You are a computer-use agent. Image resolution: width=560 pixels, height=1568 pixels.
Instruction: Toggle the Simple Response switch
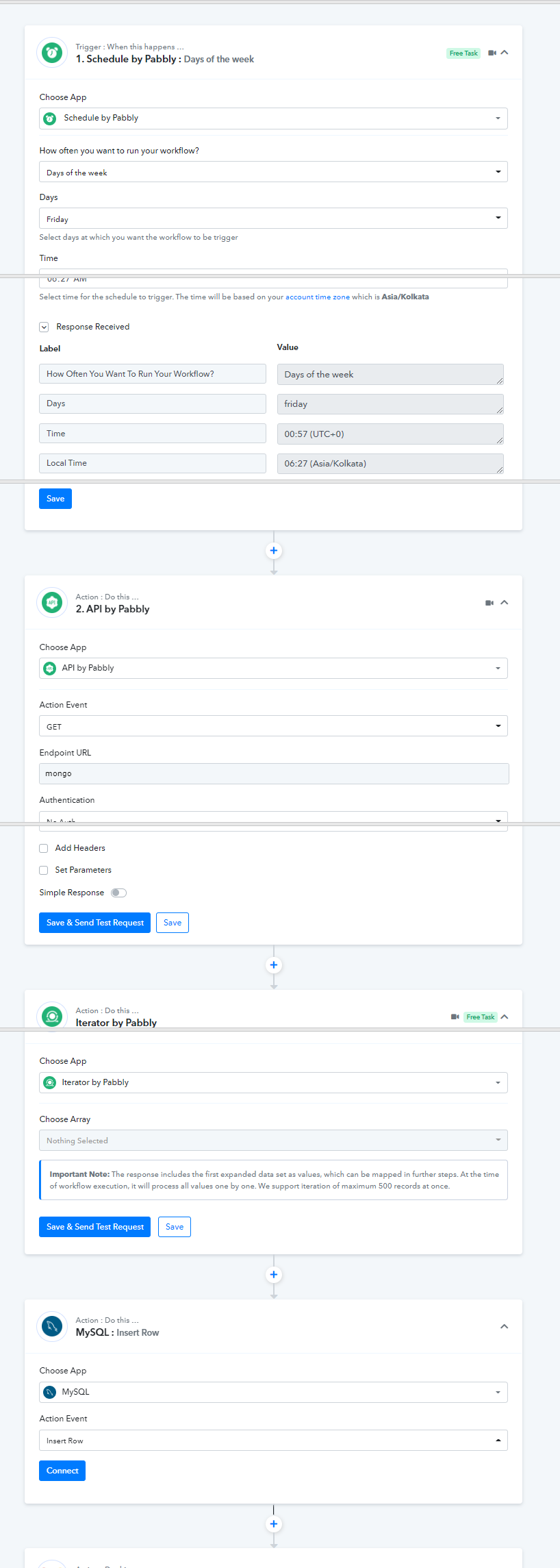(x=119, y=893)
